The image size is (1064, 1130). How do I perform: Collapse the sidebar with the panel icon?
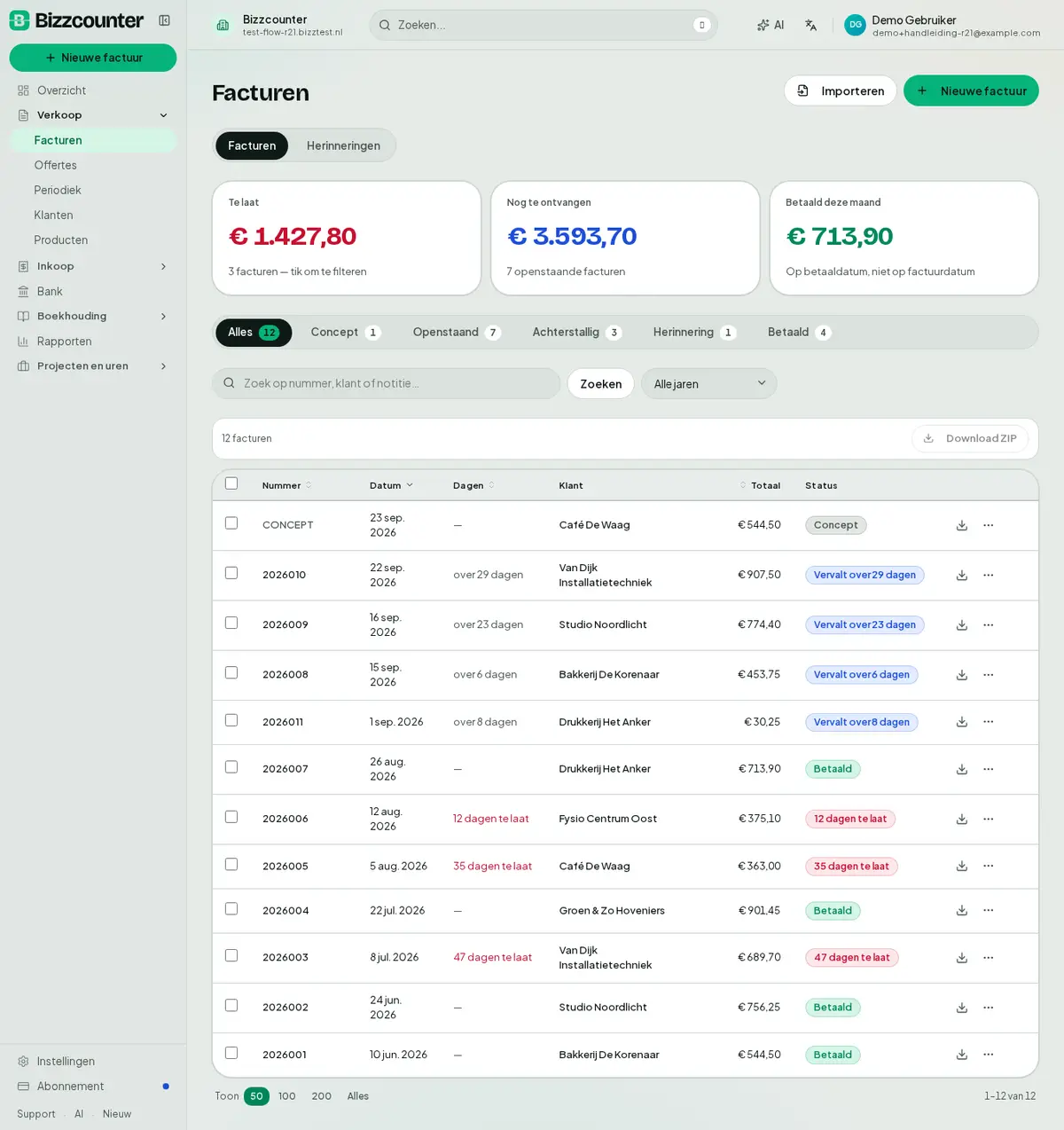pos(164,20)
